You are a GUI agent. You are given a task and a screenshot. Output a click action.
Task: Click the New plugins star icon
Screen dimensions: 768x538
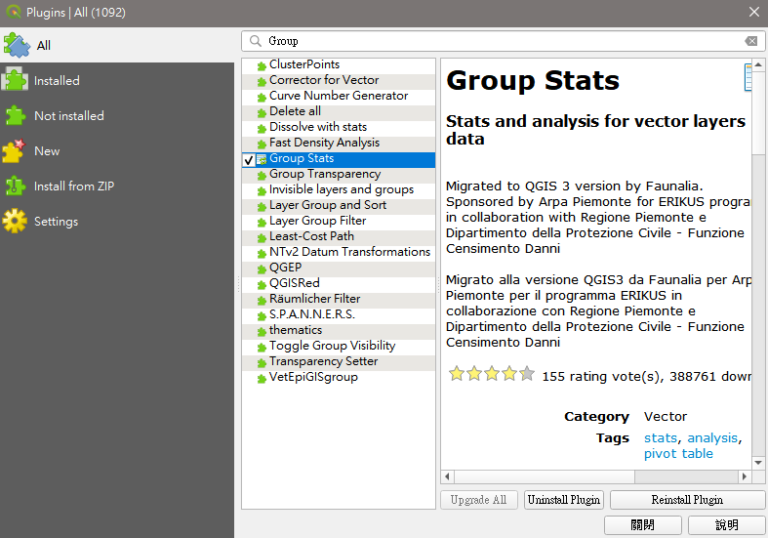click(15, 151)
